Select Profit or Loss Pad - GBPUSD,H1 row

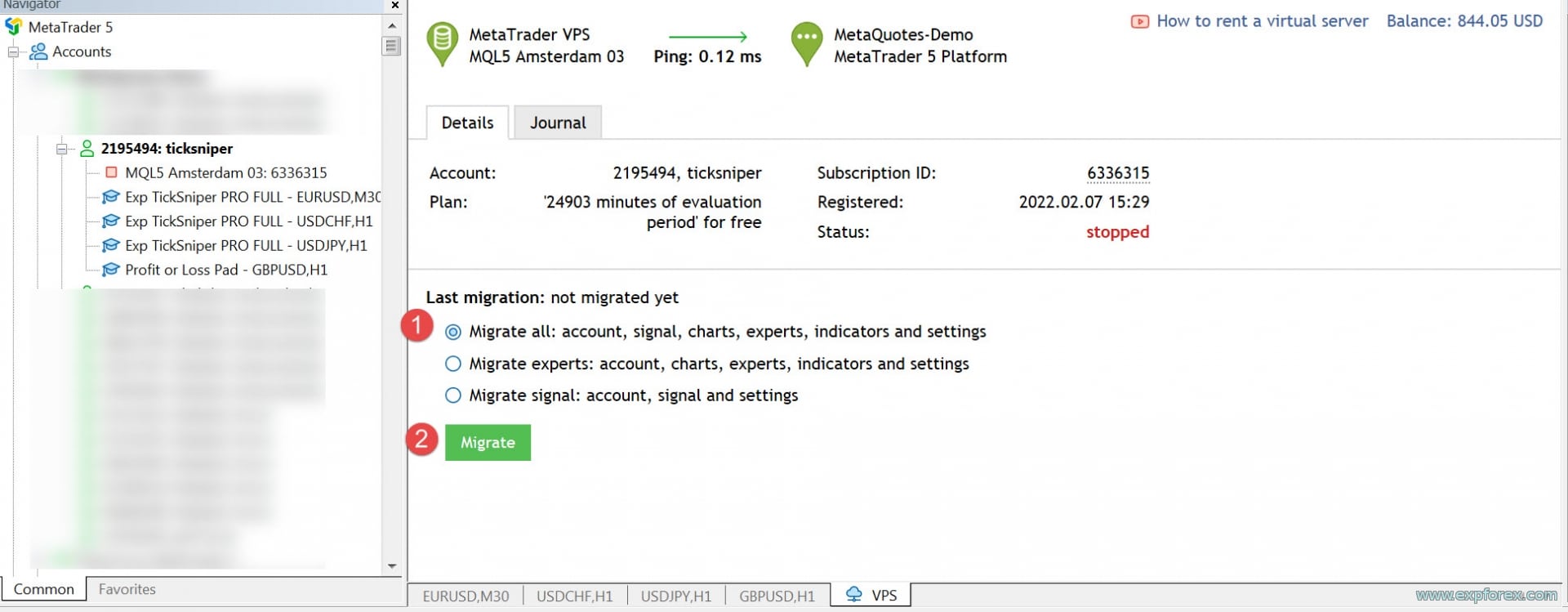click(x=226, y=270)
